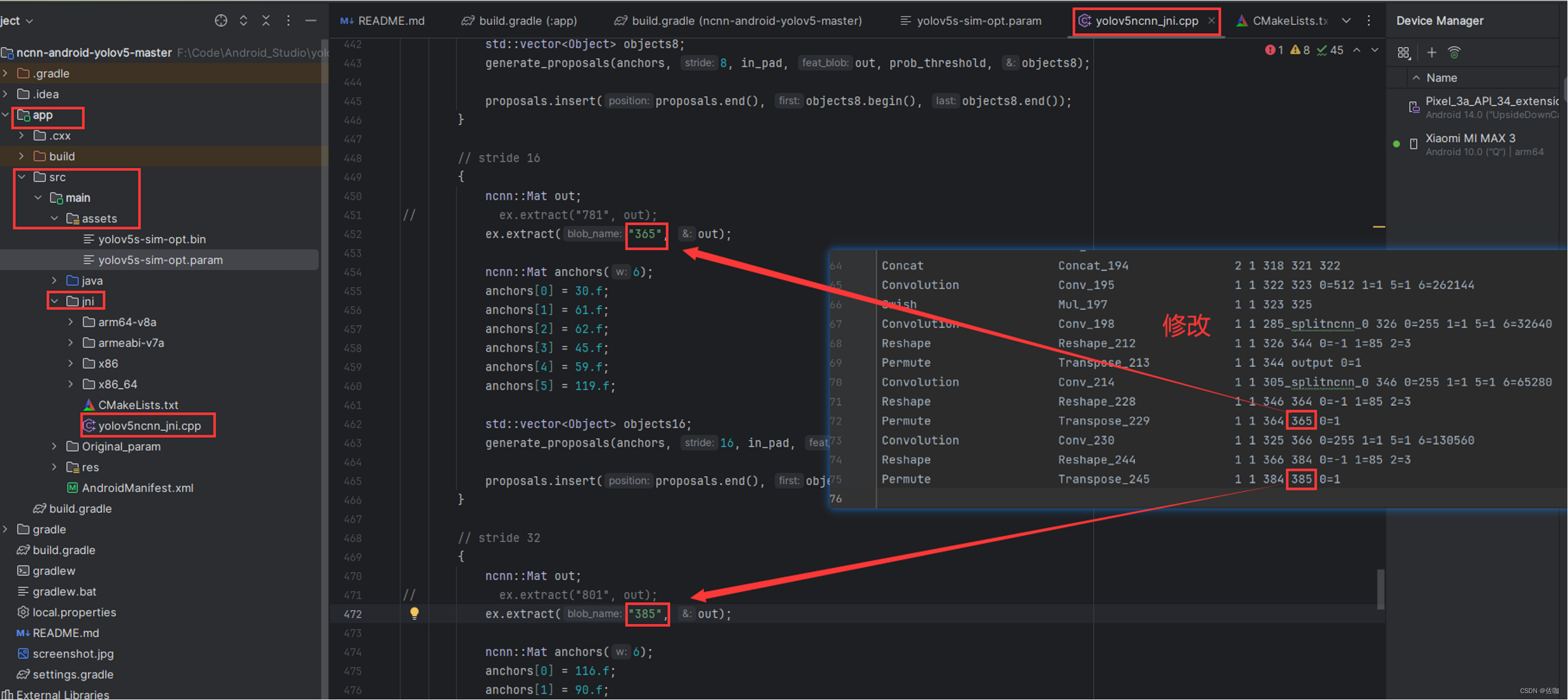The image size is (1568, 700).
Task: Click the lightbulb quick-fix icon
Action: tap(414, 613)
